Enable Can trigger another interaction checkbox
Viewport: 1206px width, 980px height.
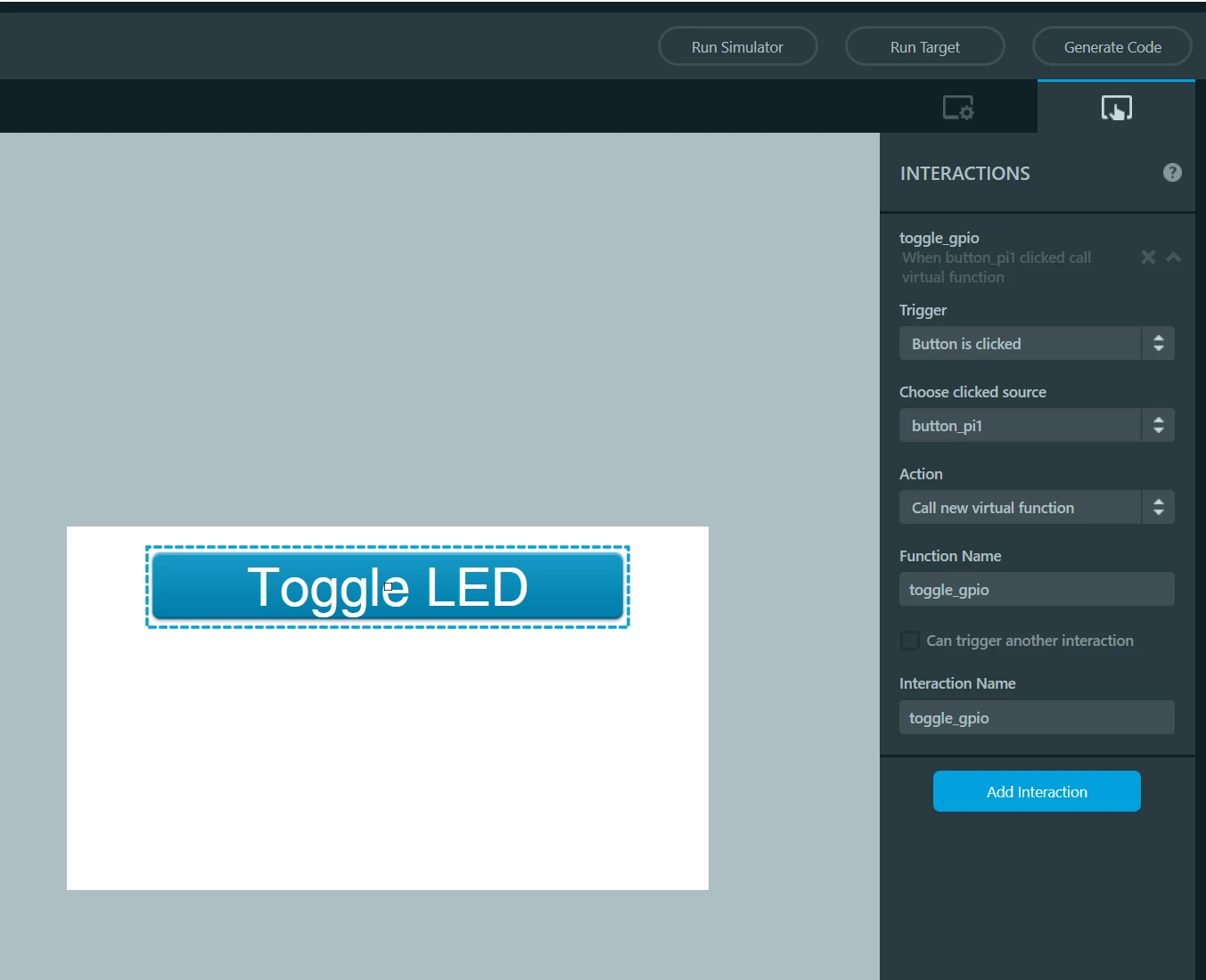(x=910, y=641)
